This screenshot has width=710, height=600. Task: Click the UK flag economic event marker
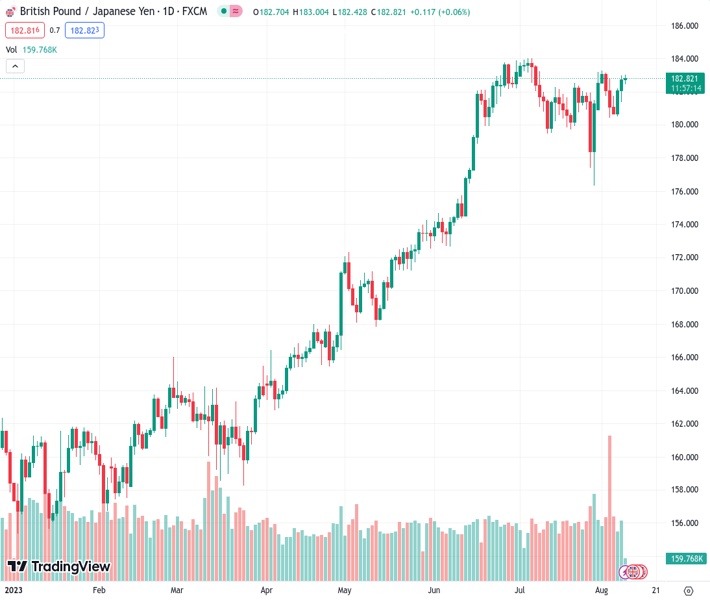coord(634,571)
